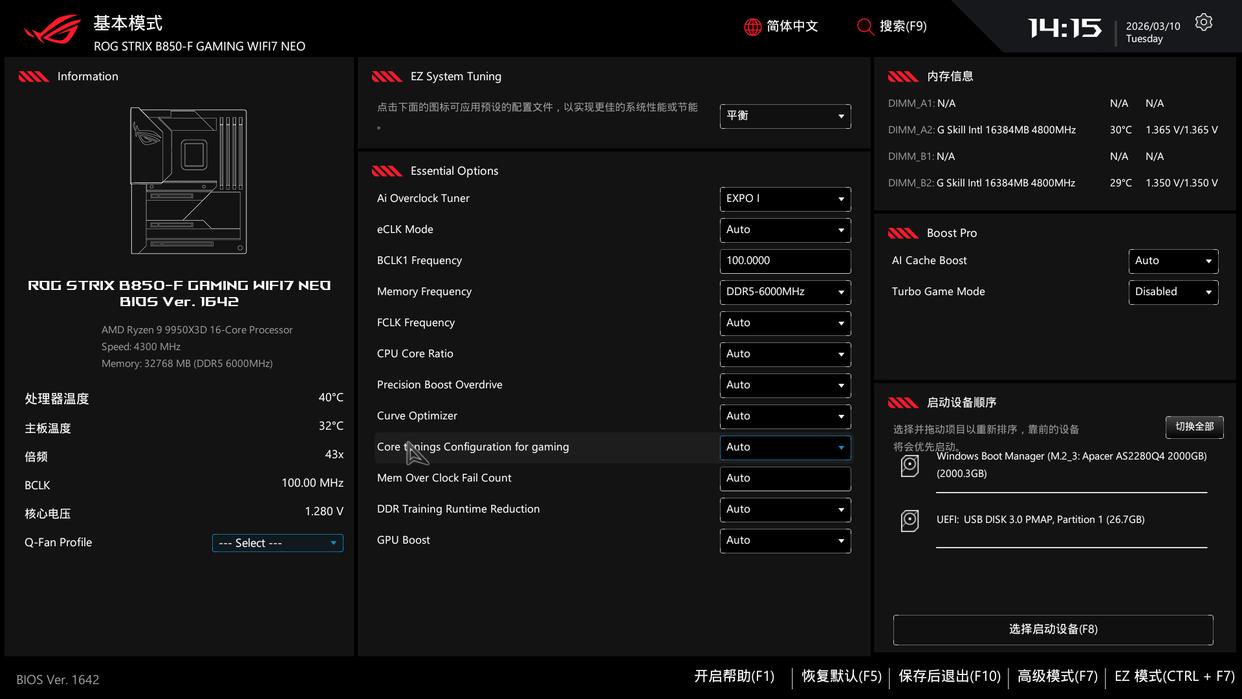Click the 14:15 clock display

pos(1065,28)
